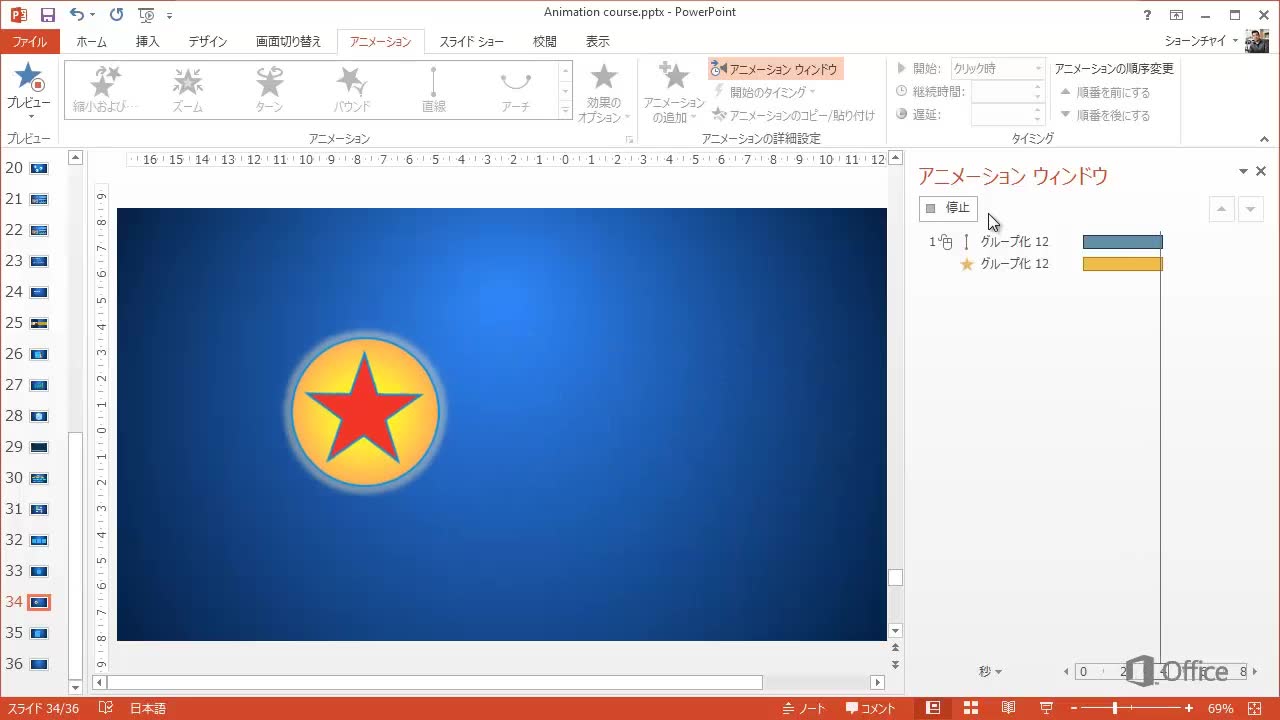The width and height of the screenshot is (1280, 720).
Task: Switch to the Home (ホーム) tab
Action: coord(91,42)
